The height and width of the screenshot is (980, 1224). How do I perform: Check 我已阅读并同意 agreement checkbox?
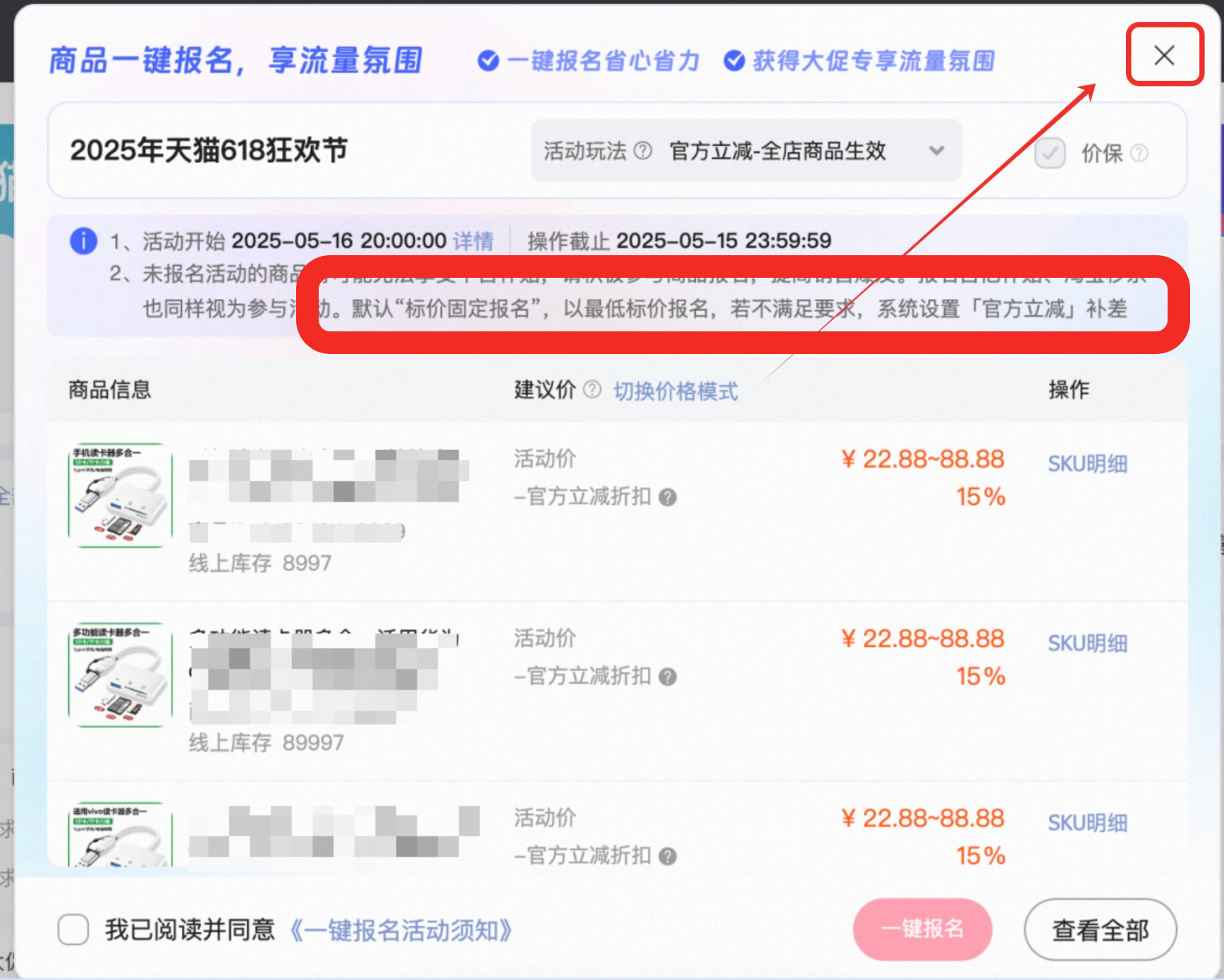click(73, 929)
